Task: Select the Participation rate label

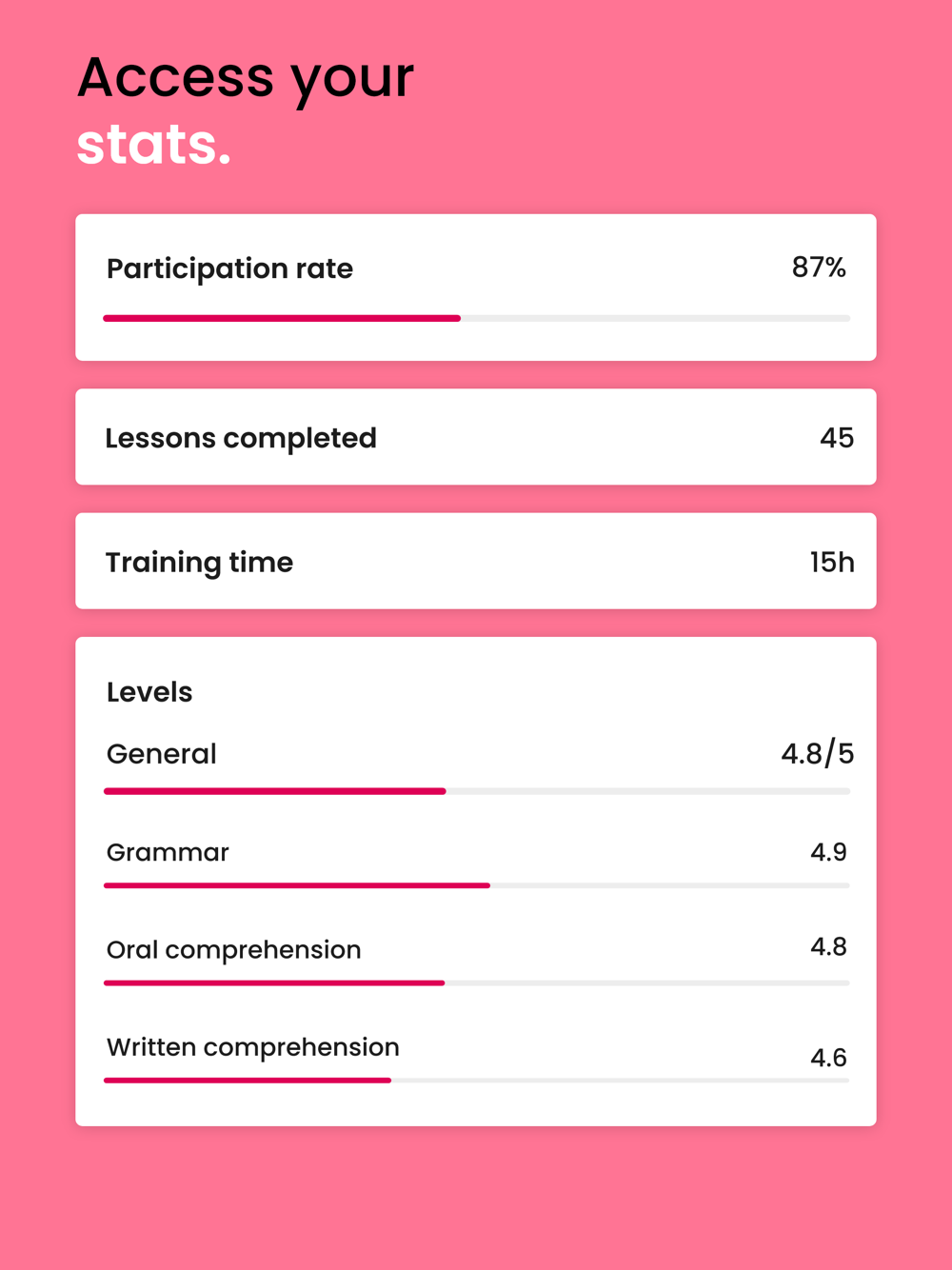Action: point(229,269)
